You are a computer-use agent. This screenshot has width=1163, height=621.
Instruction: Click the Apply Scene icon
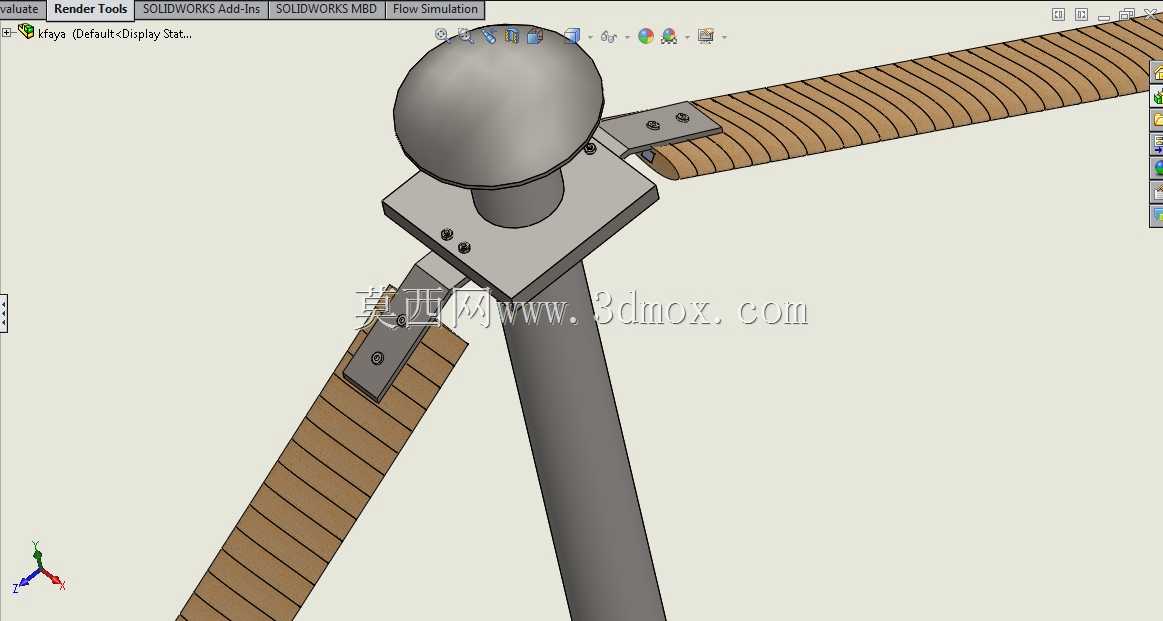(x=669, y=36)
